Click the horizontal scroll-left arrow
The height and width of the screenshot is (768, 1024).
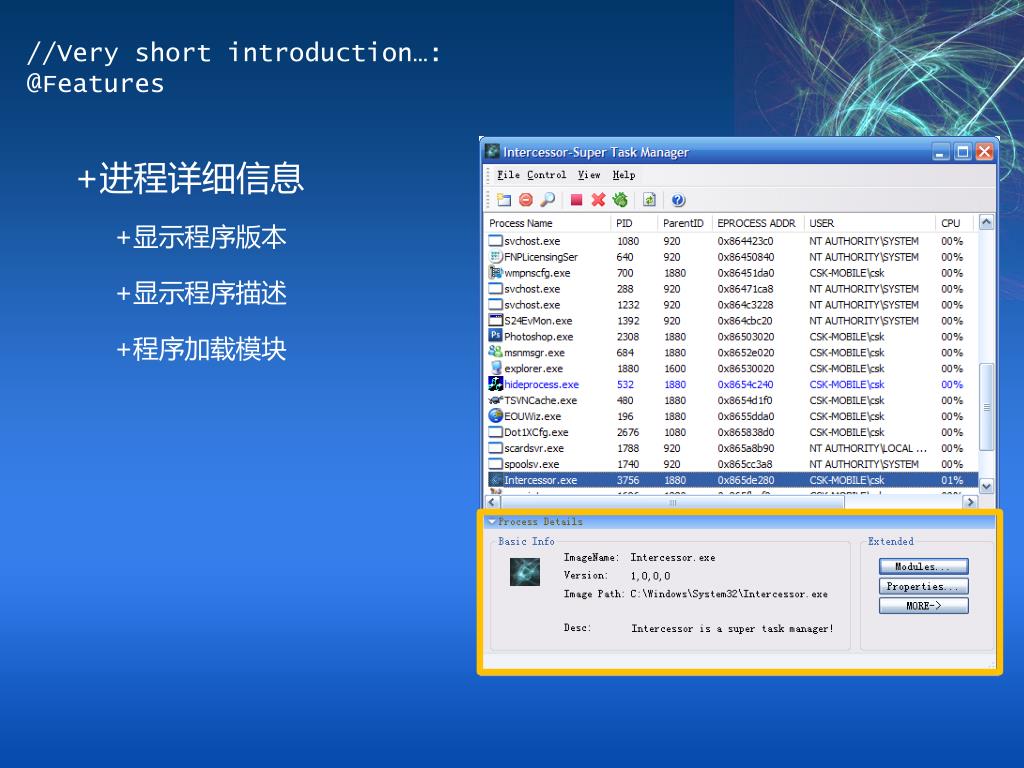tap(492, 502)
